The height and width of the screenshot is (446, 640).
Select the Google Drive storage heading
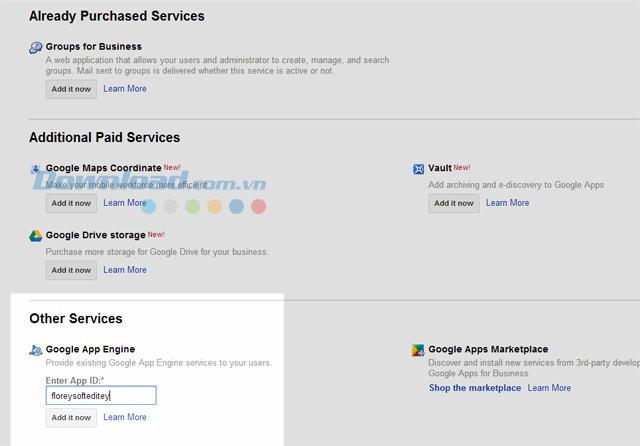tap(96, 235)
